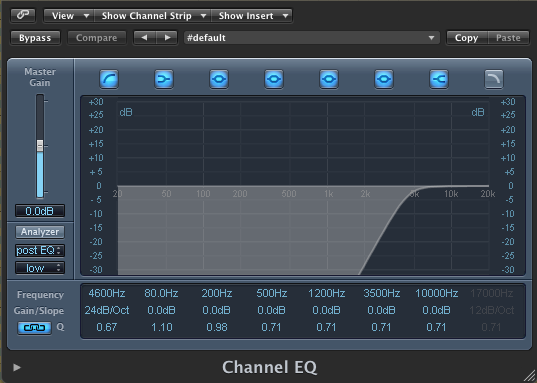Click the 80.0Hz frequency value
Viewport: 537px width, 383px height.
161,294
